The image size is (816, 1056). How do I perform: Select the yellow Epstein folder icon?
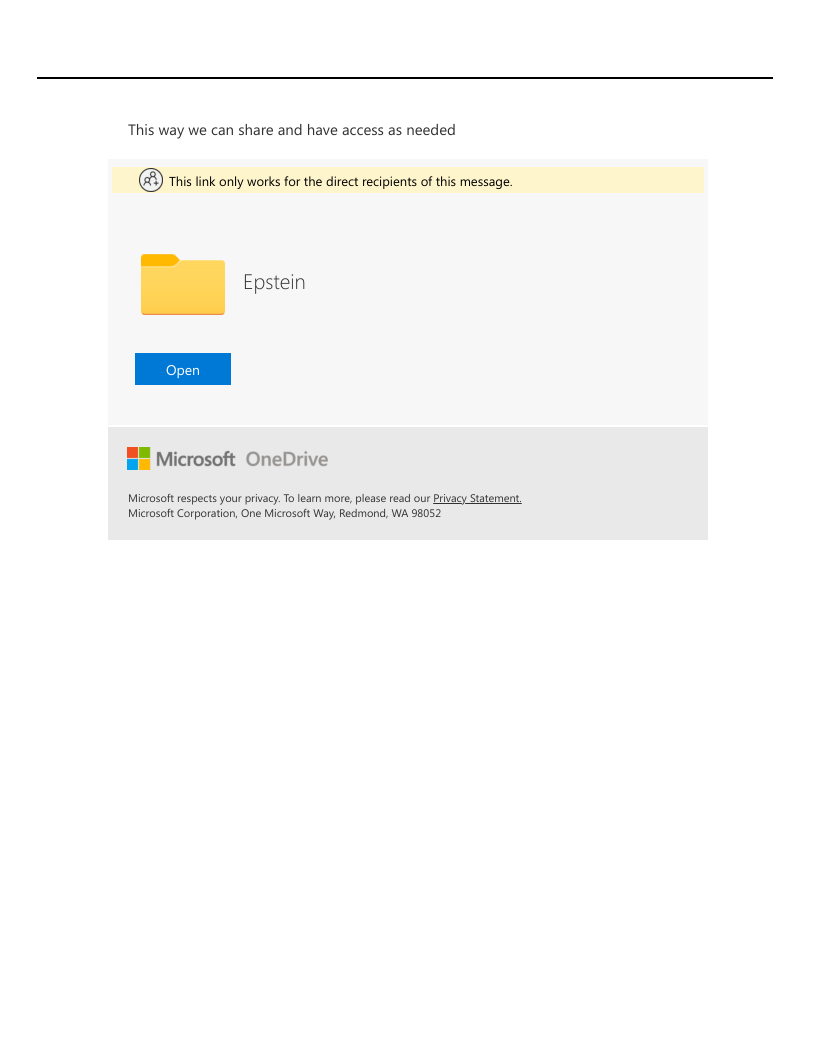coord(182,284)
